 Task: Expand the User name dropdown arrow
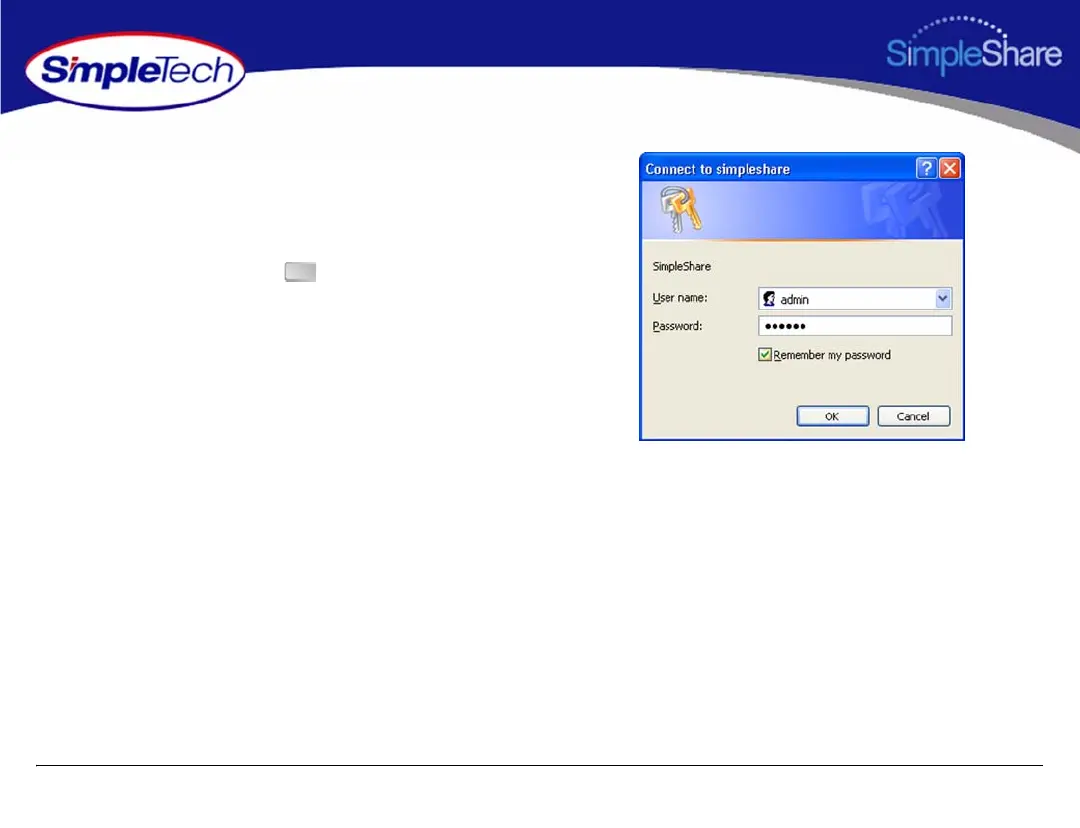click(x=943, y=298)
